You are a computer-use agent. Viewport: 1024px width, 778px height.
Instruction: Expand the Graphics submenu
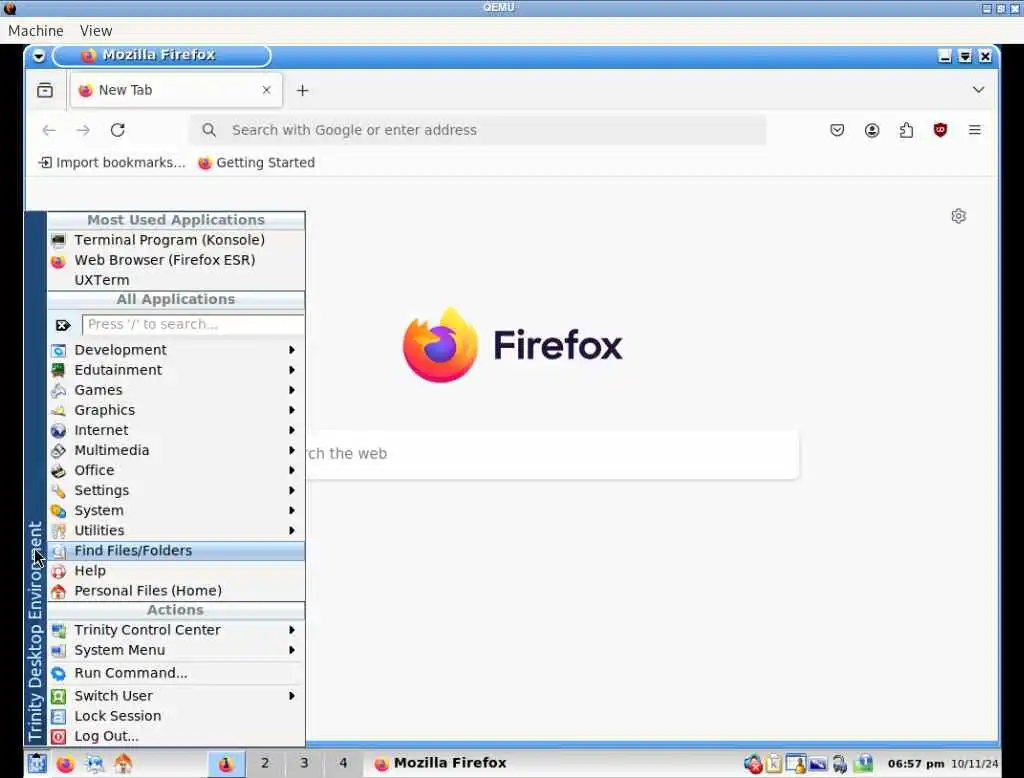click(176, 410)
